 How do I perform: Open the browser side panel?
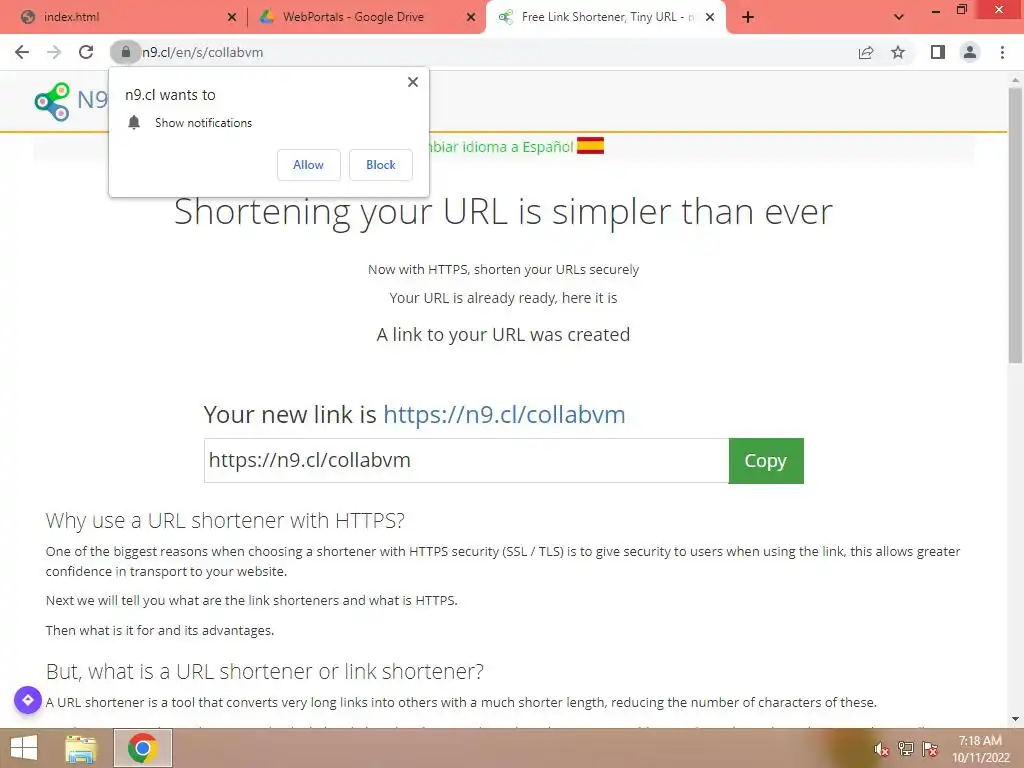pyautogui.click(x=938, y=52)
